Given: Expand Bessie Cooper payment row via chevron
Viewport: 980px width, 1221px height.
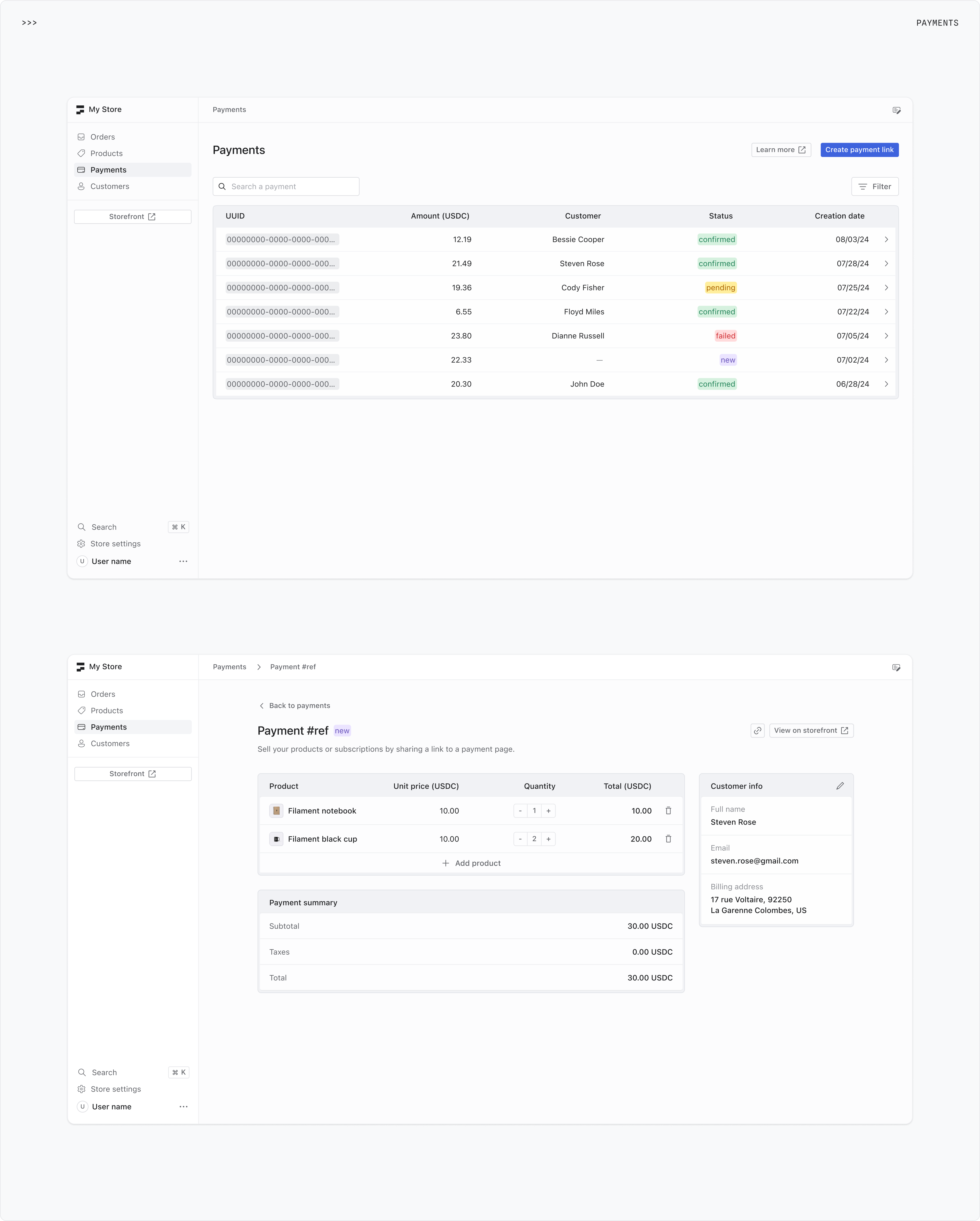Looking at the screenshot, I should (x=887, y=239).
